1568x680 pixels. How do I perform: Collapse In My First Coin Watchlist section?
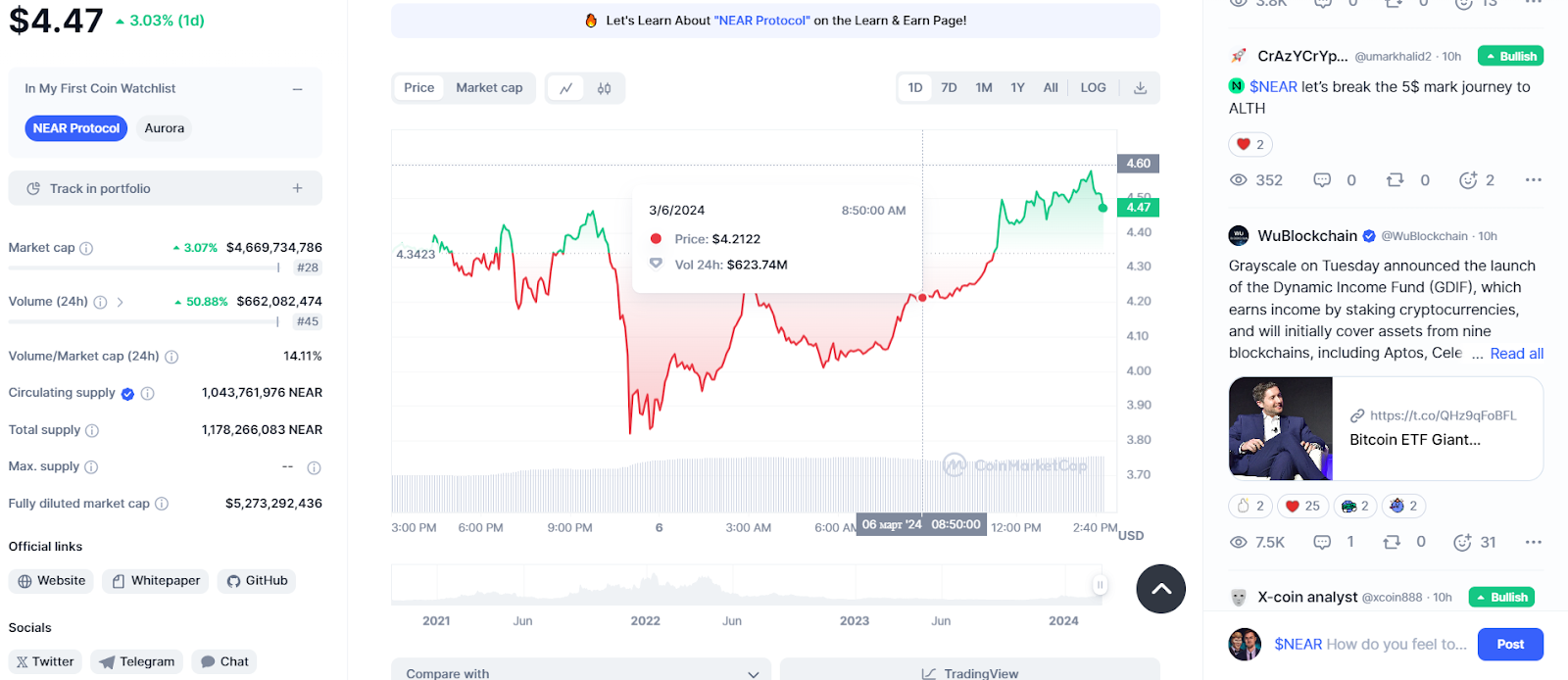pyautogui.click(x=297, y=89)
